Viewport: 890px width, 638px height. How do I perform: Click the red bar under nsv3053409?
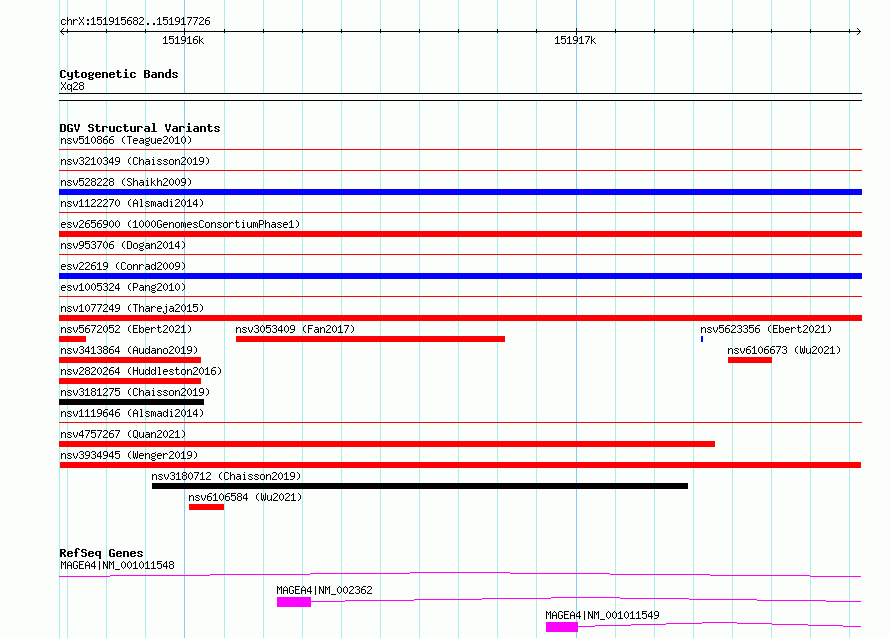coord(370,339)
